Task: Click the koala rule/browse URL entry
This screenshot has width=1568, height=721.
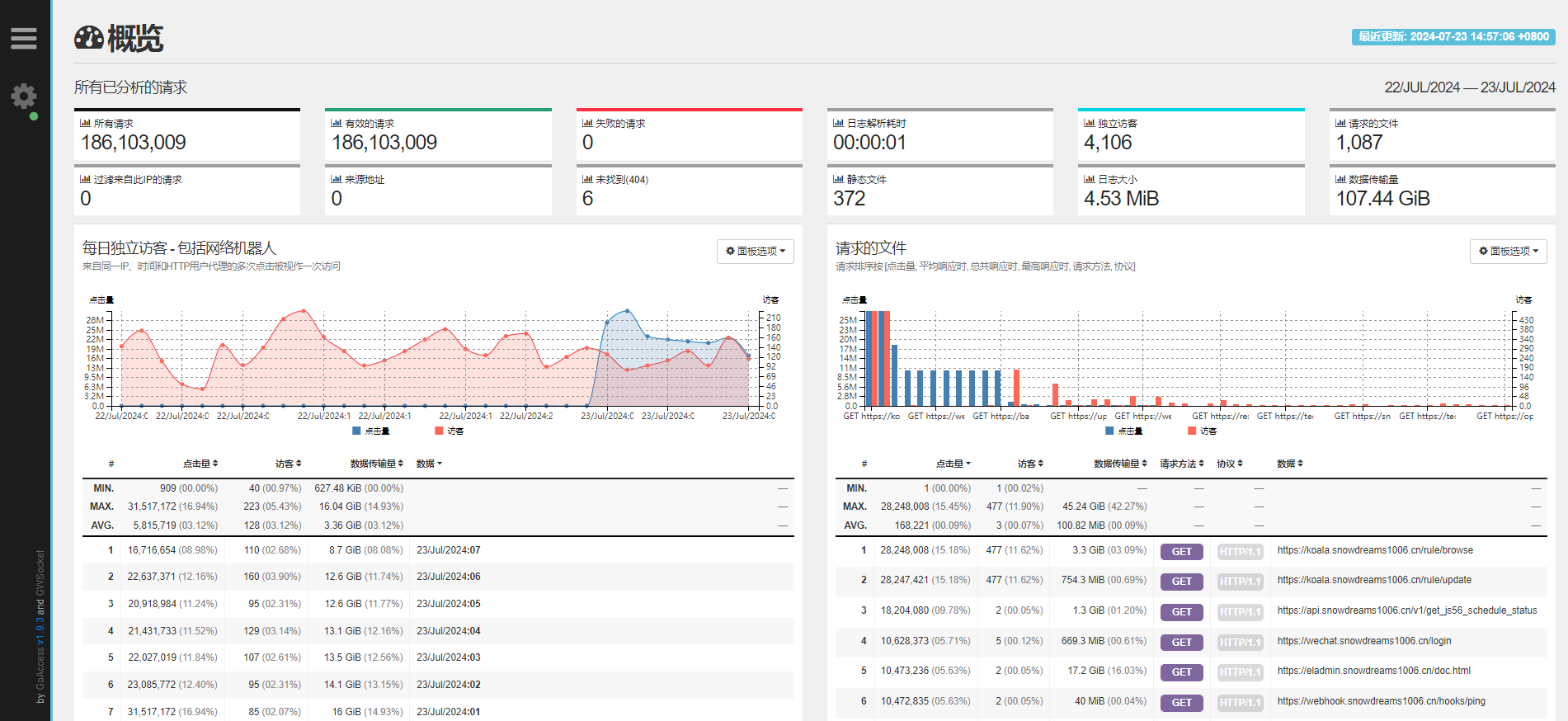Action: click(1374, 550)
